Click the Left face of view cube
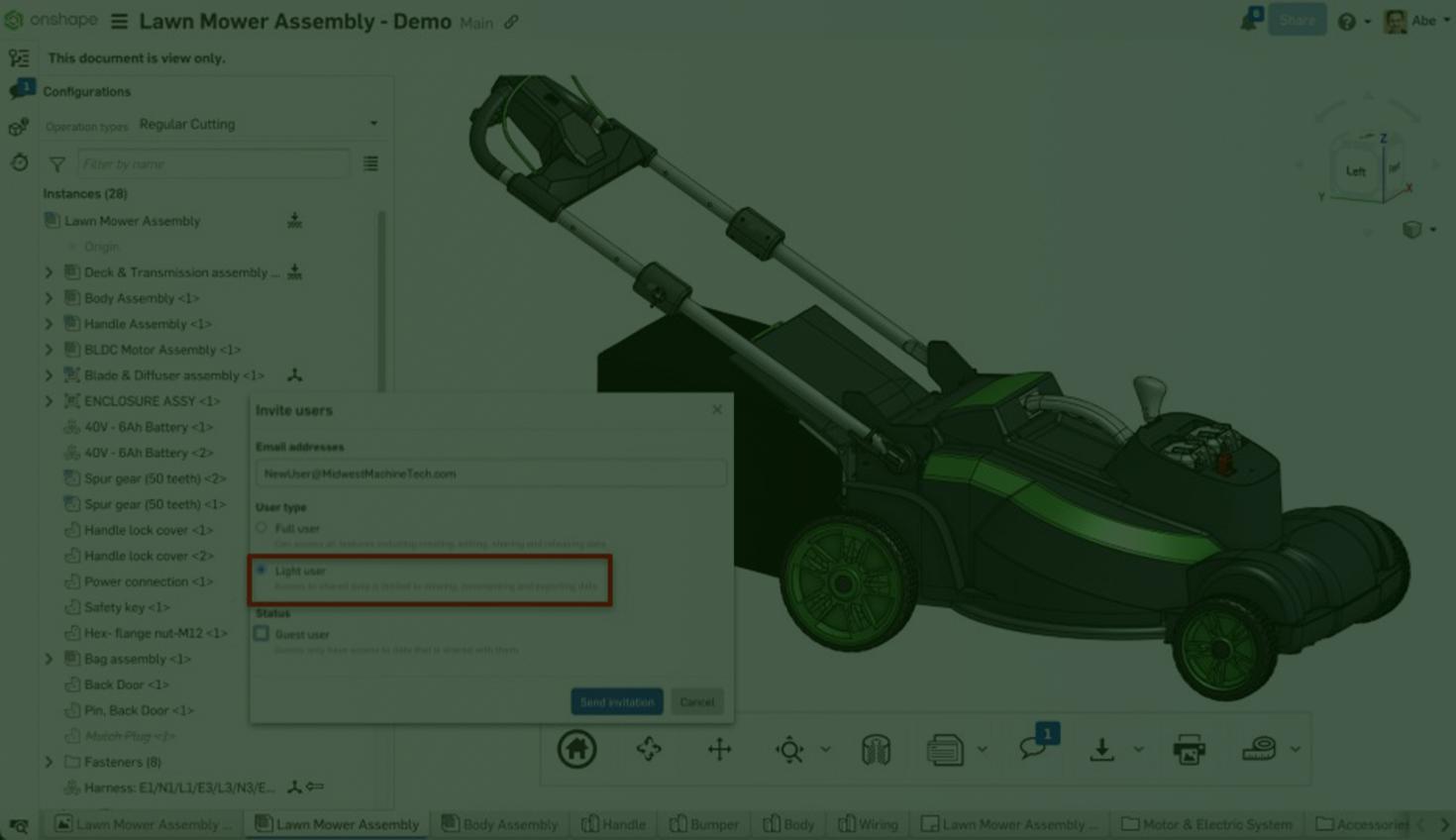This screenshot has width=1456, height=840. pos(1355,171)
